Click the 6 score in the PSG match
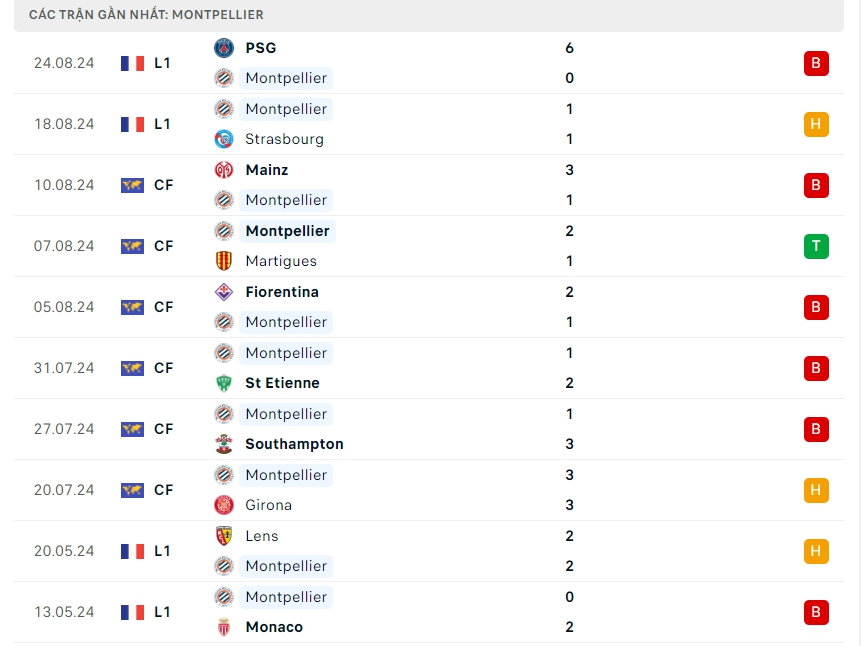Image resolution: width=861 pixels, height=646 pixels. [569, 48]
